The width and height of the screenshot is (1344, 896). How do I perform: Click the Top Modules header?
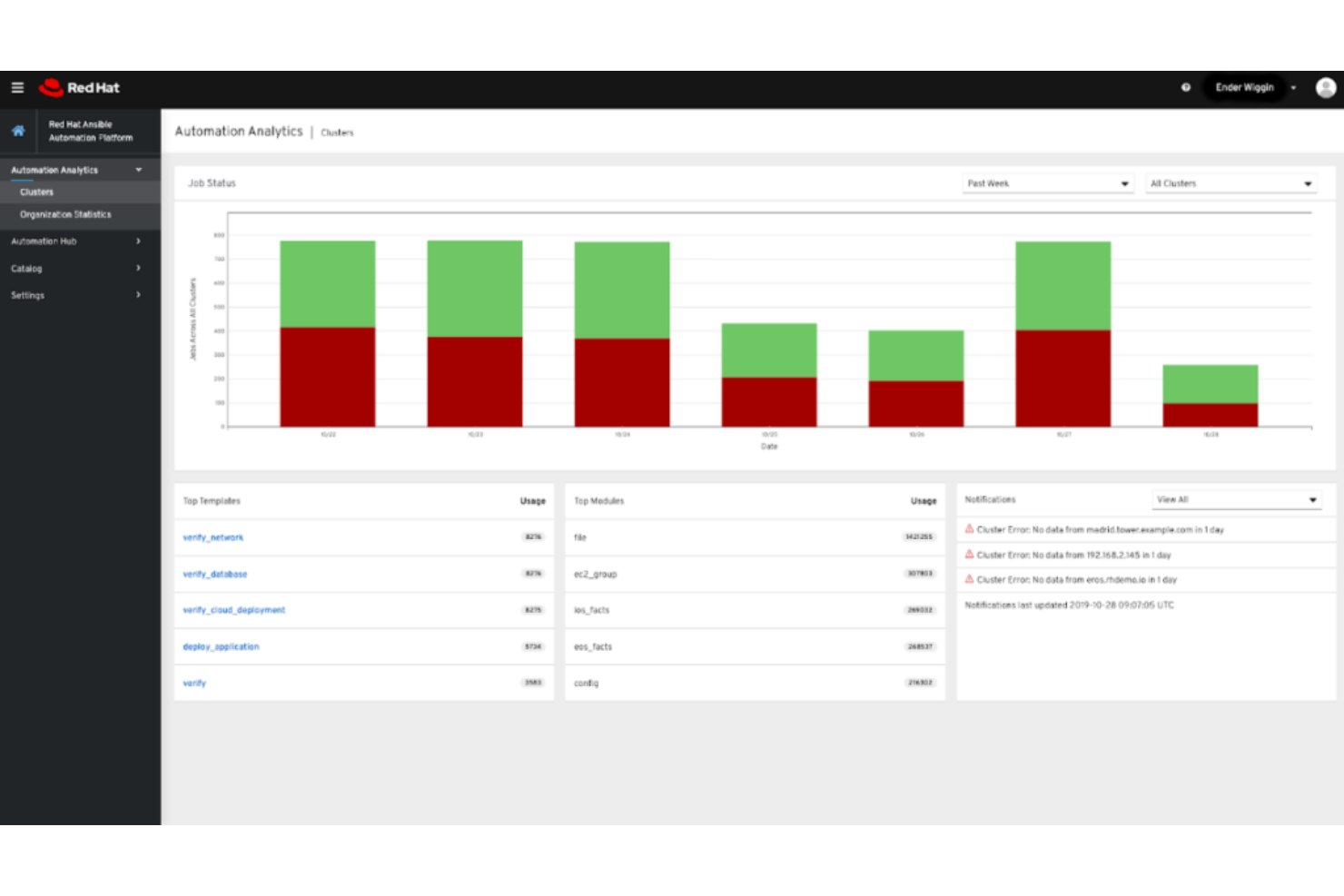pos(599,501)
